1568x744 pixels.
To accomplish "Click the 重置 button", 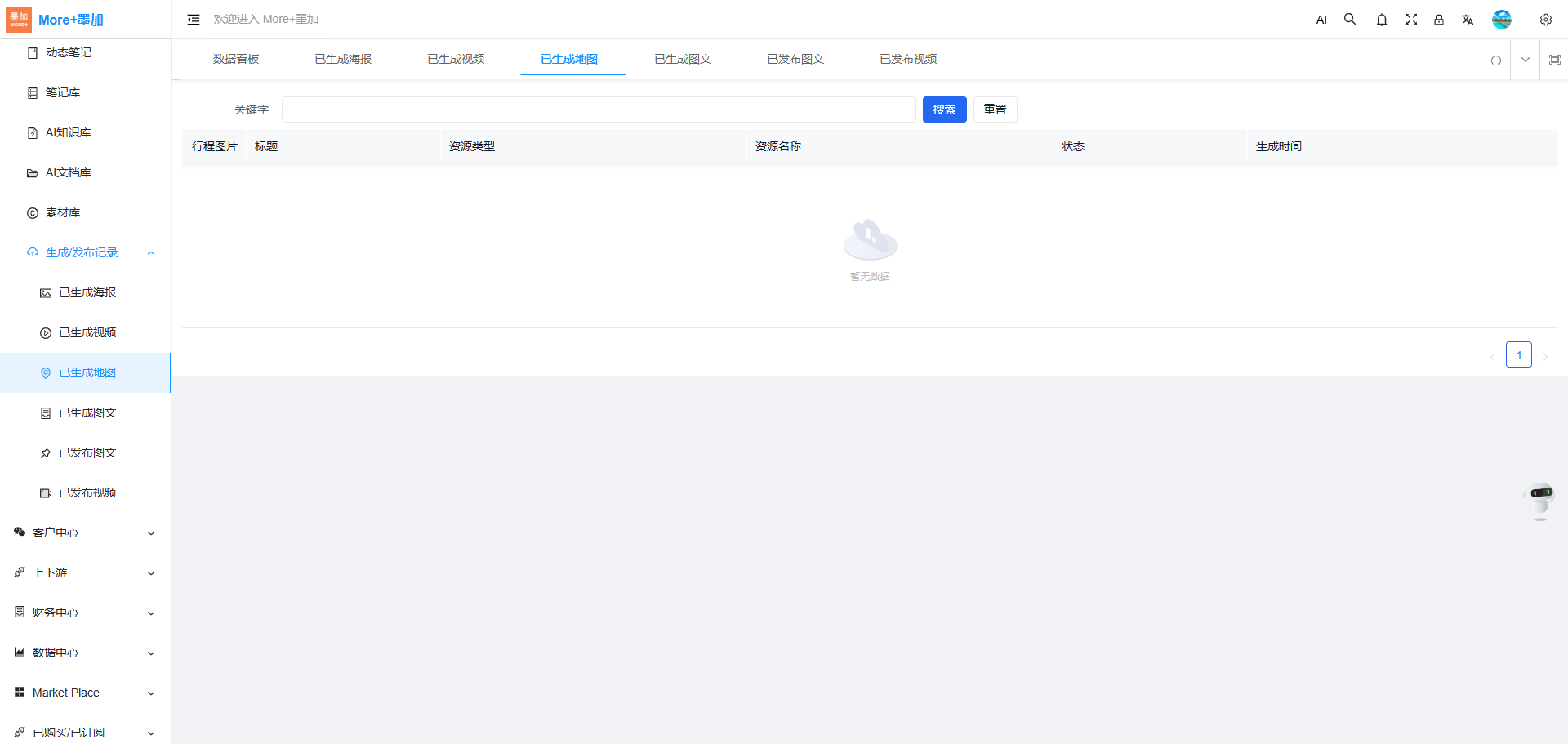I will point(995,109).
